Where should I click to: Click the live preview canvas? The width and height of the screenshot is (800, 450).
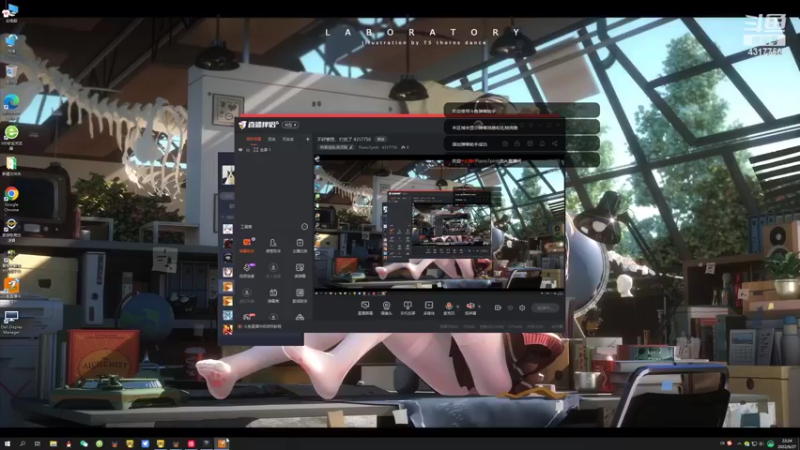[439, 224]
